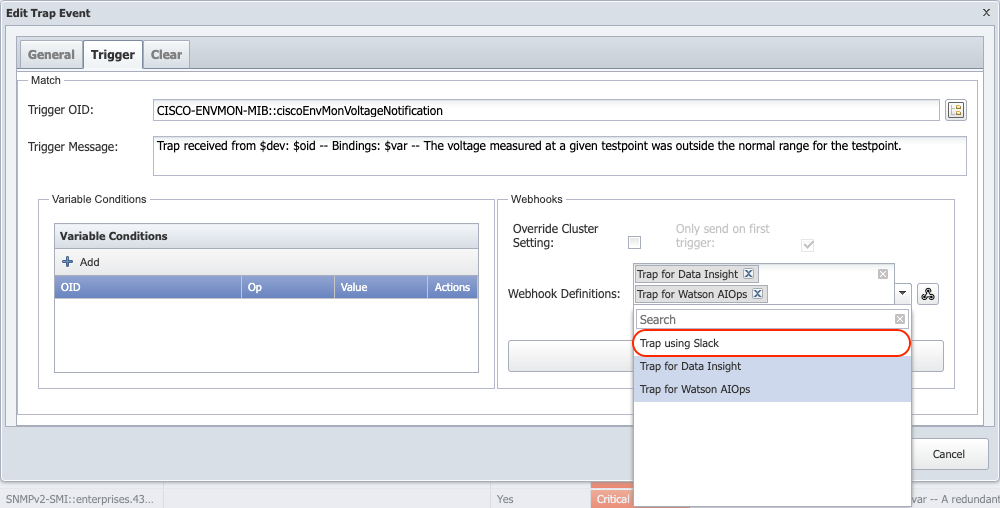Switch to the General tab
1000x508 pixels.
[51, 55]
